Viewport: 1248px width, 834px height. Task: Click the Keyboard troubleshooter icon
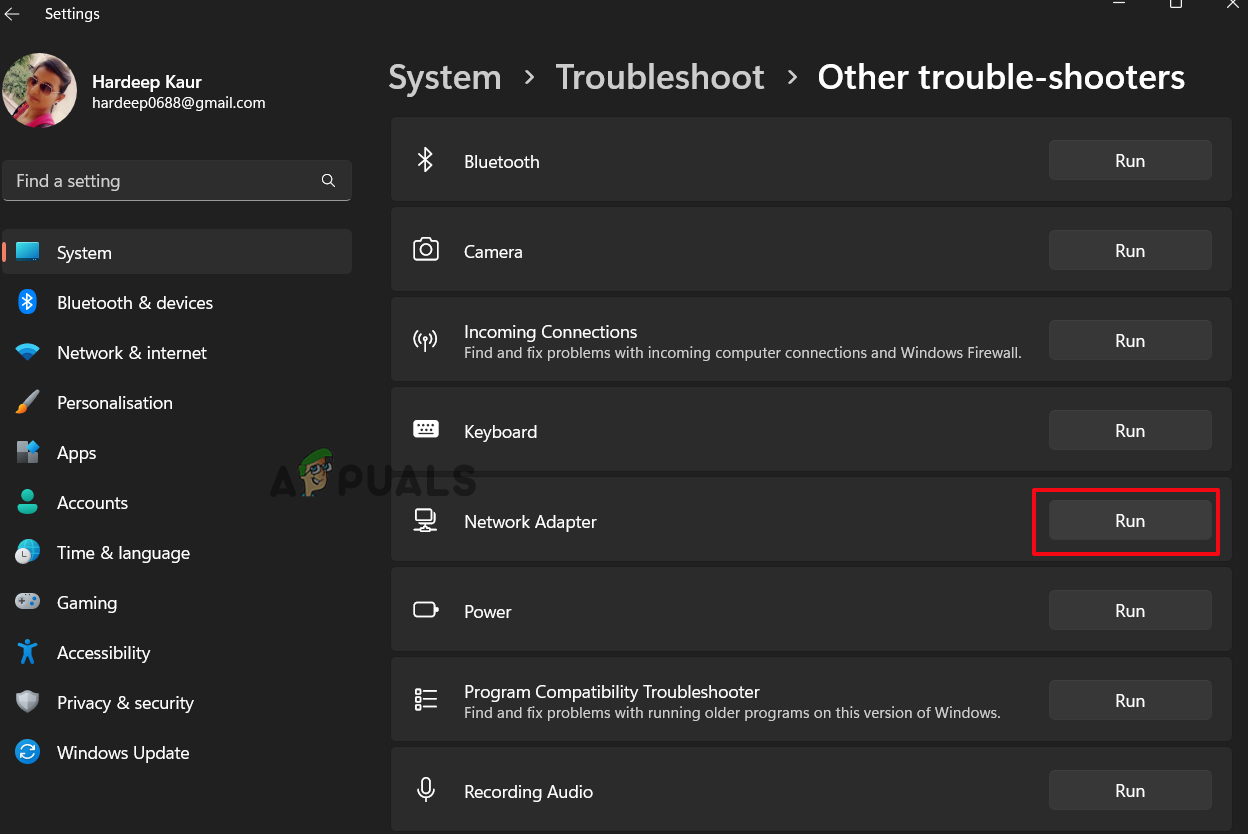(426, 428)
